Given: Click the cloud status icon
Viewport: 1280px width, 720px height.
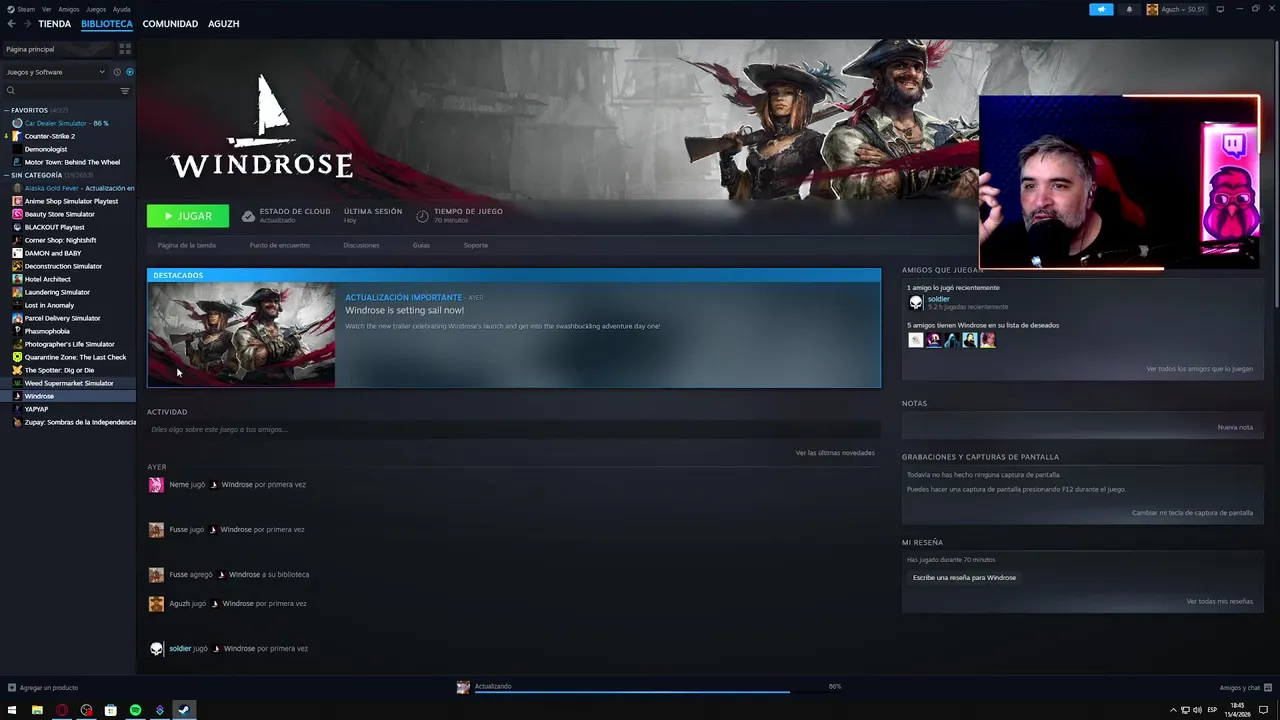Looking at the screenshot, I should click(248, 216).
